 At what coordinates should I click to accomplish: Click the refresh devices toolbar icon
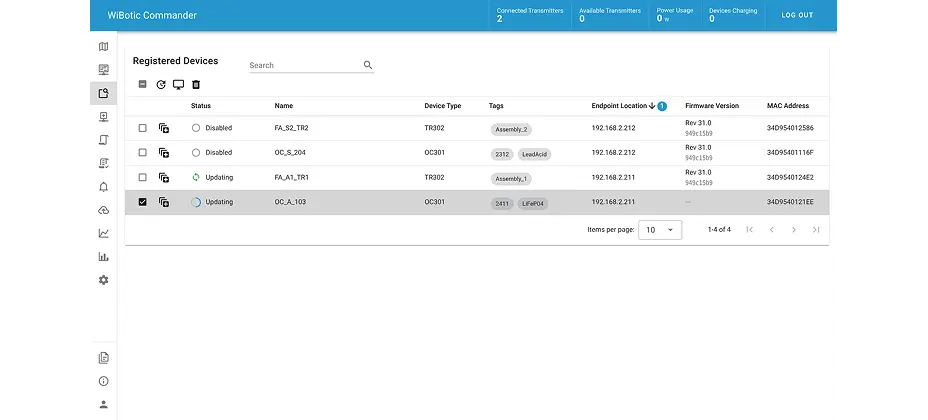[161, 85]
